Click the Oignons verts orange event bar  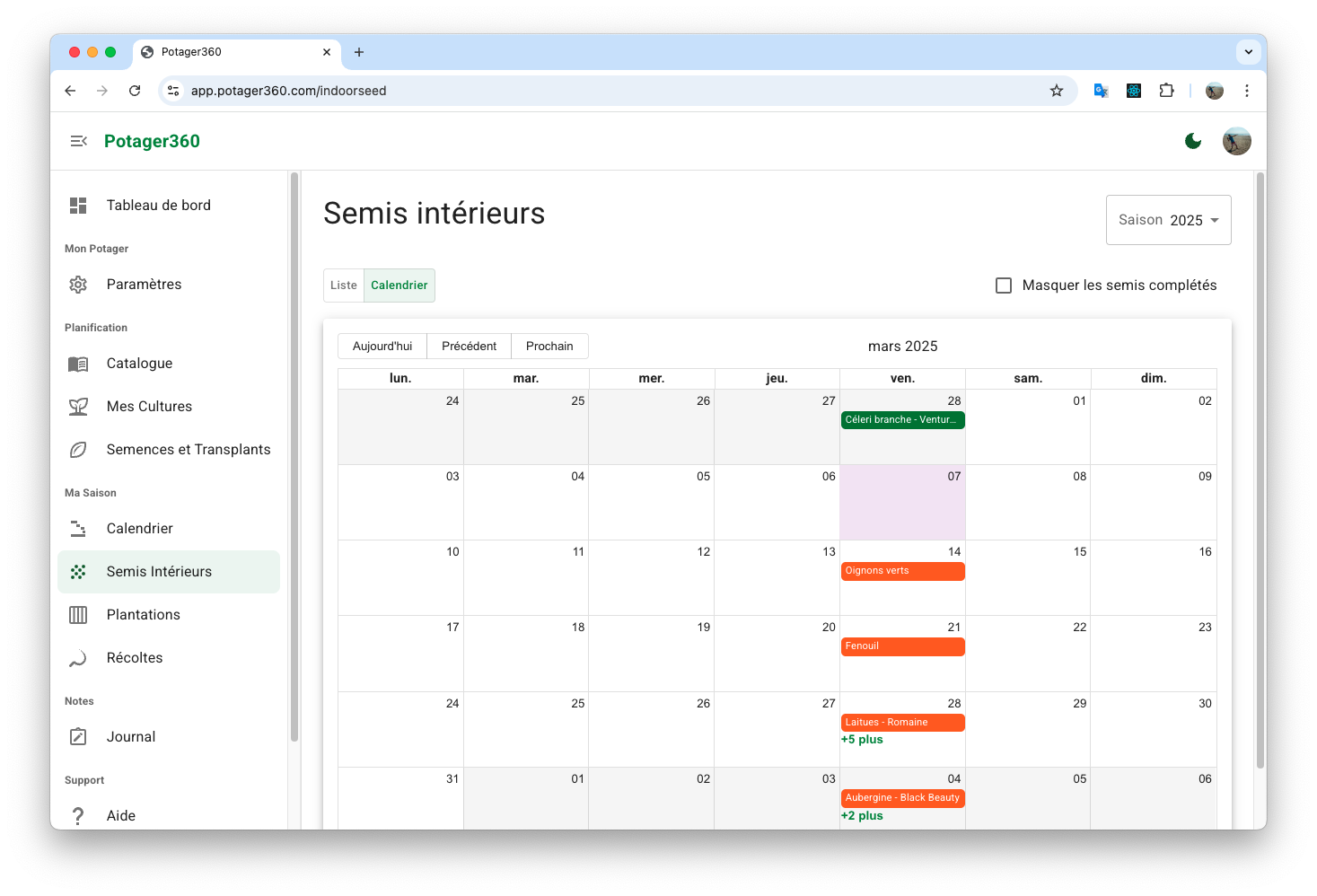point(902,570)
